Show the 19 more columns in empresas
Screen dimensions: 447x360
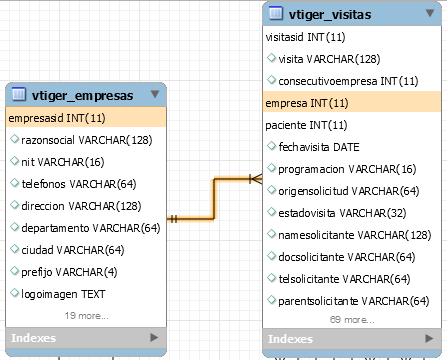pos(87,316)
